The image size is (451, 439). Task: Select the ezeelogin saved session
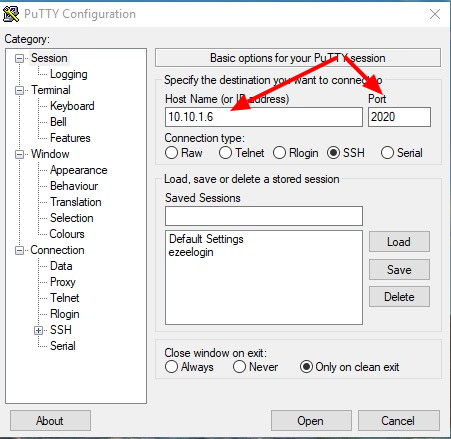pyautogui.click(x=191, y=252)
